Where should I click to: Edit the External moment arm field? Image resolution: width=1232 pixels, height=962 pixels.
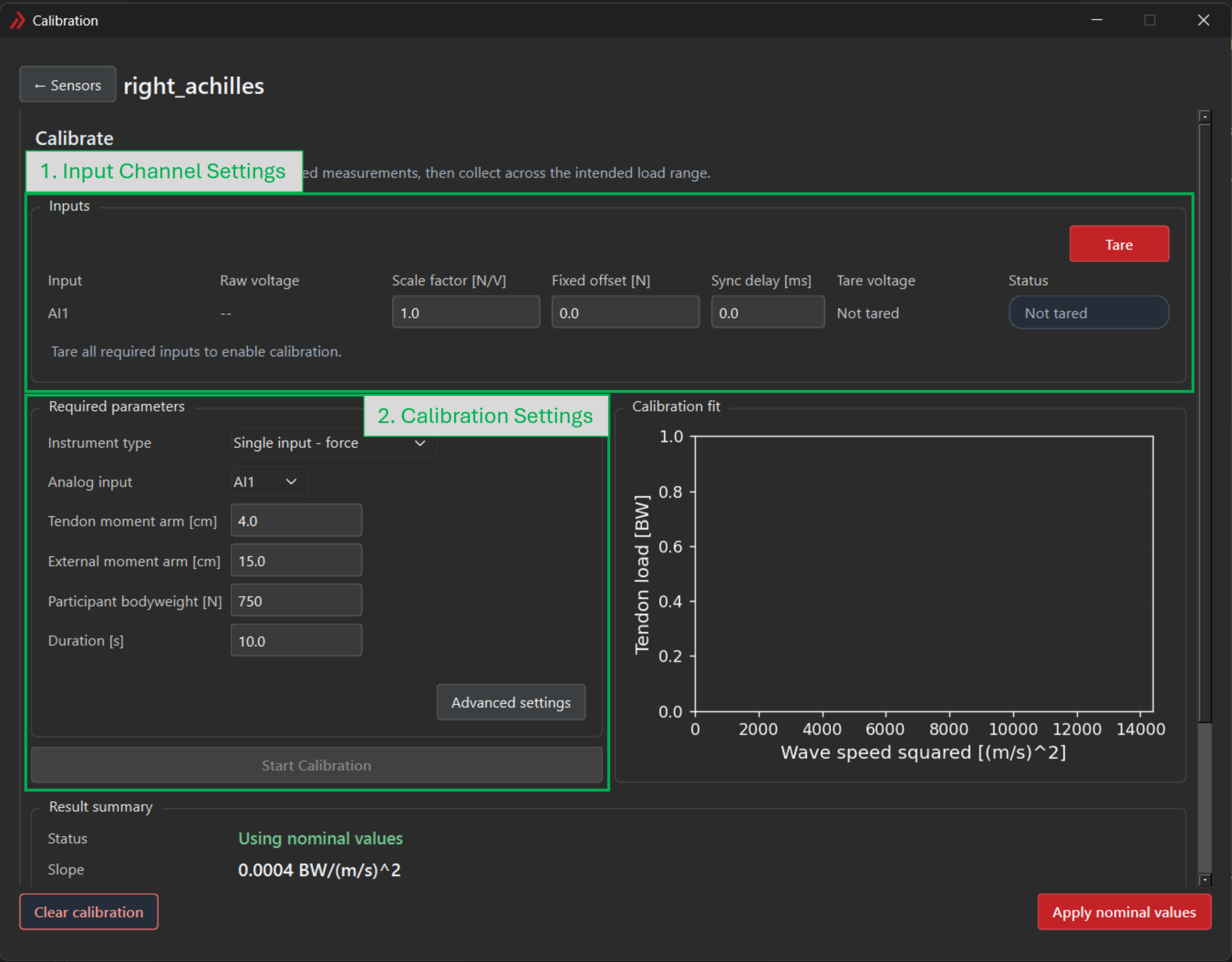[x=296, y=560]
